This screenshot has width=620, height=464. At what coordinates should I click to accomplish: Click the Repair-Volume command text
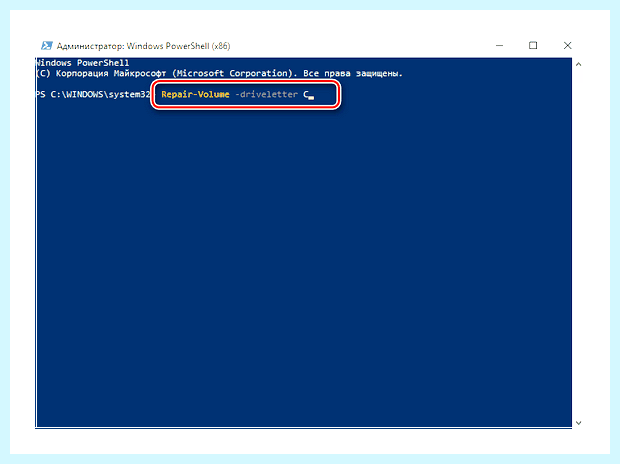(195, 95)
